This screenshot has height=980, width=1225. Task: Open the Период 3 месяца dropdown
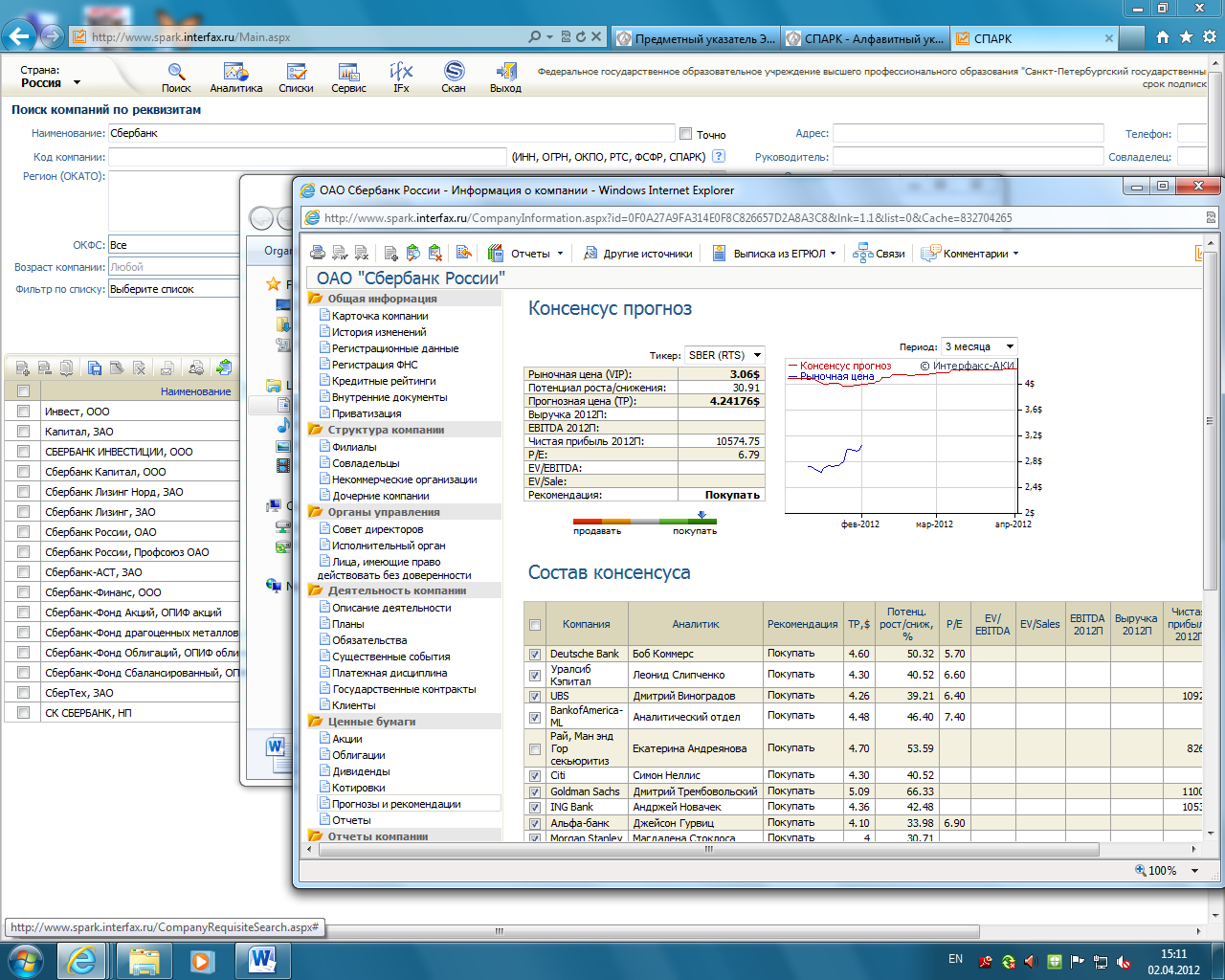[x=978, y=346]
